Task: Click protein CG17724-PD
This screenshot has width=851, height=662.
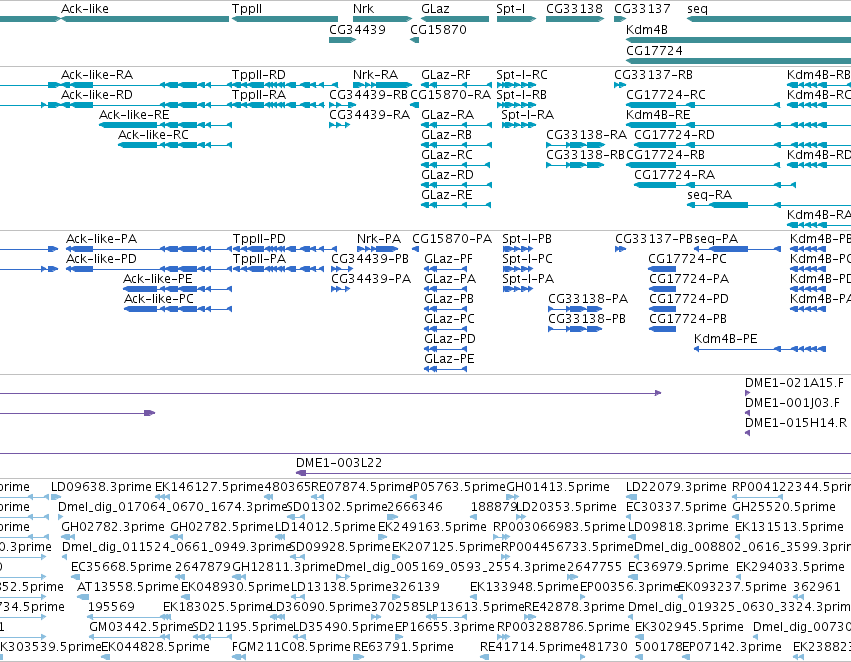Action: pos(689,299)
